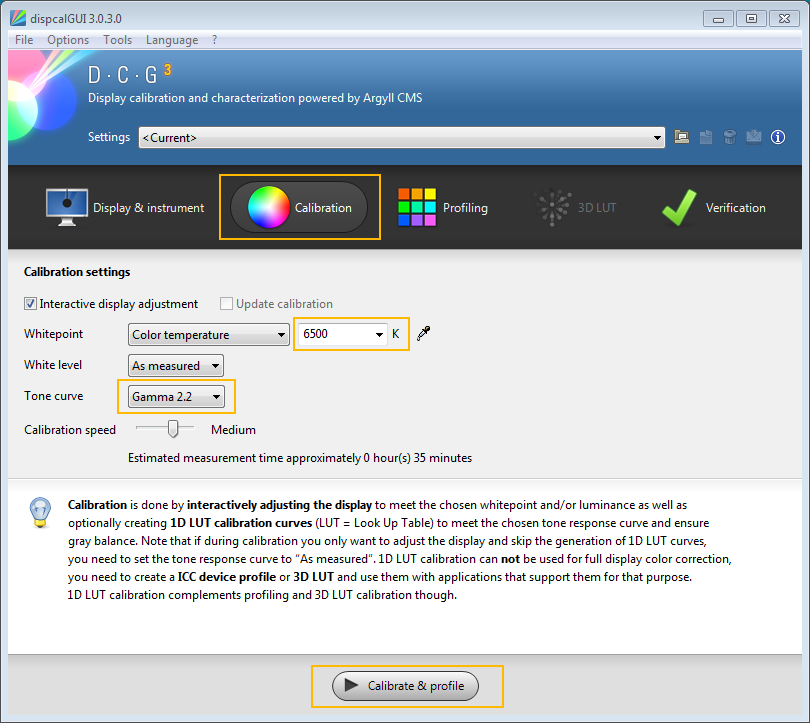Open the Tools menu
Image resolution: width=810 pixels, height=723 pixels.
click(x=117, y=40)
